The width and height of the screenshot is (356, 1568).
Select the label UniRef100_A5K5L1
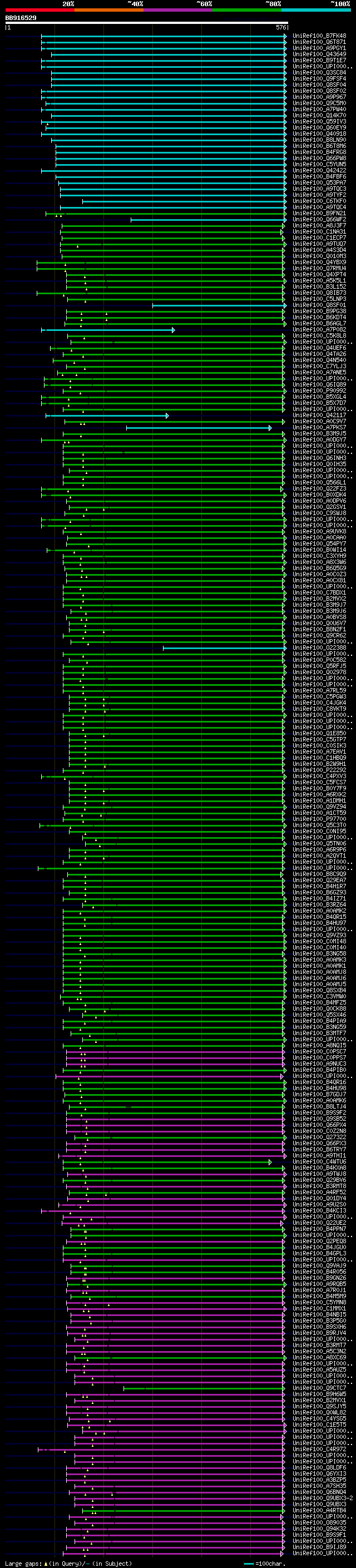pyautogui.click(x=319, y=280)
